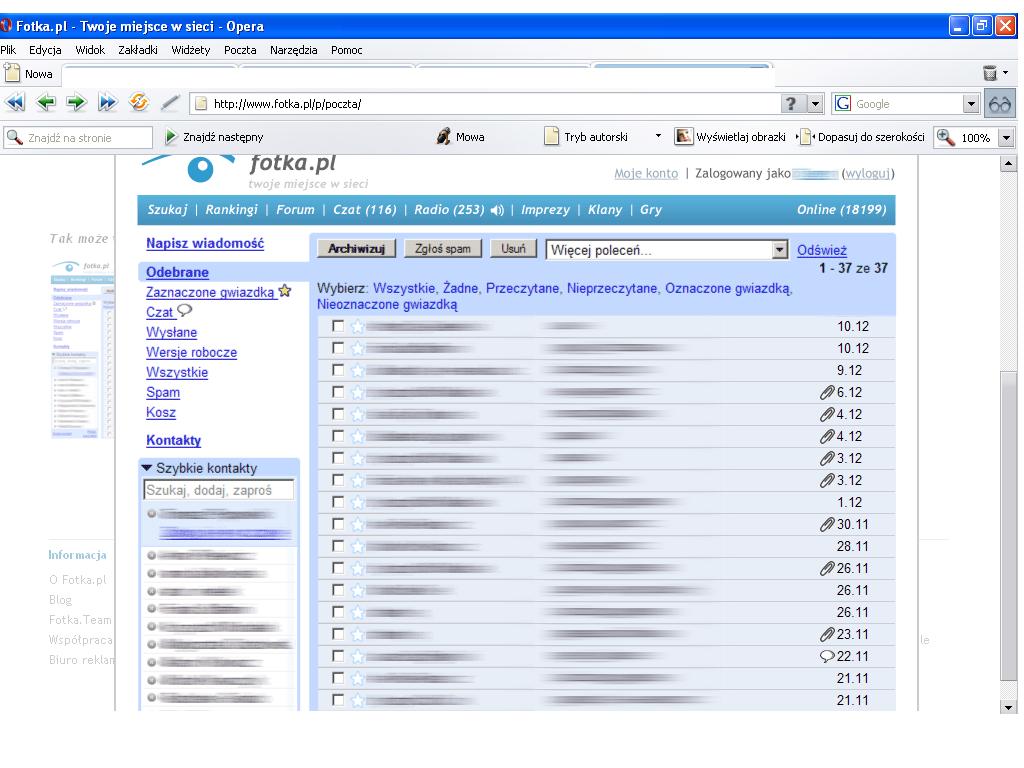The height and width of the screenshot is (768, 1024).
Task: Click the Archiwizuj button
Action: [x=357, y=248]
